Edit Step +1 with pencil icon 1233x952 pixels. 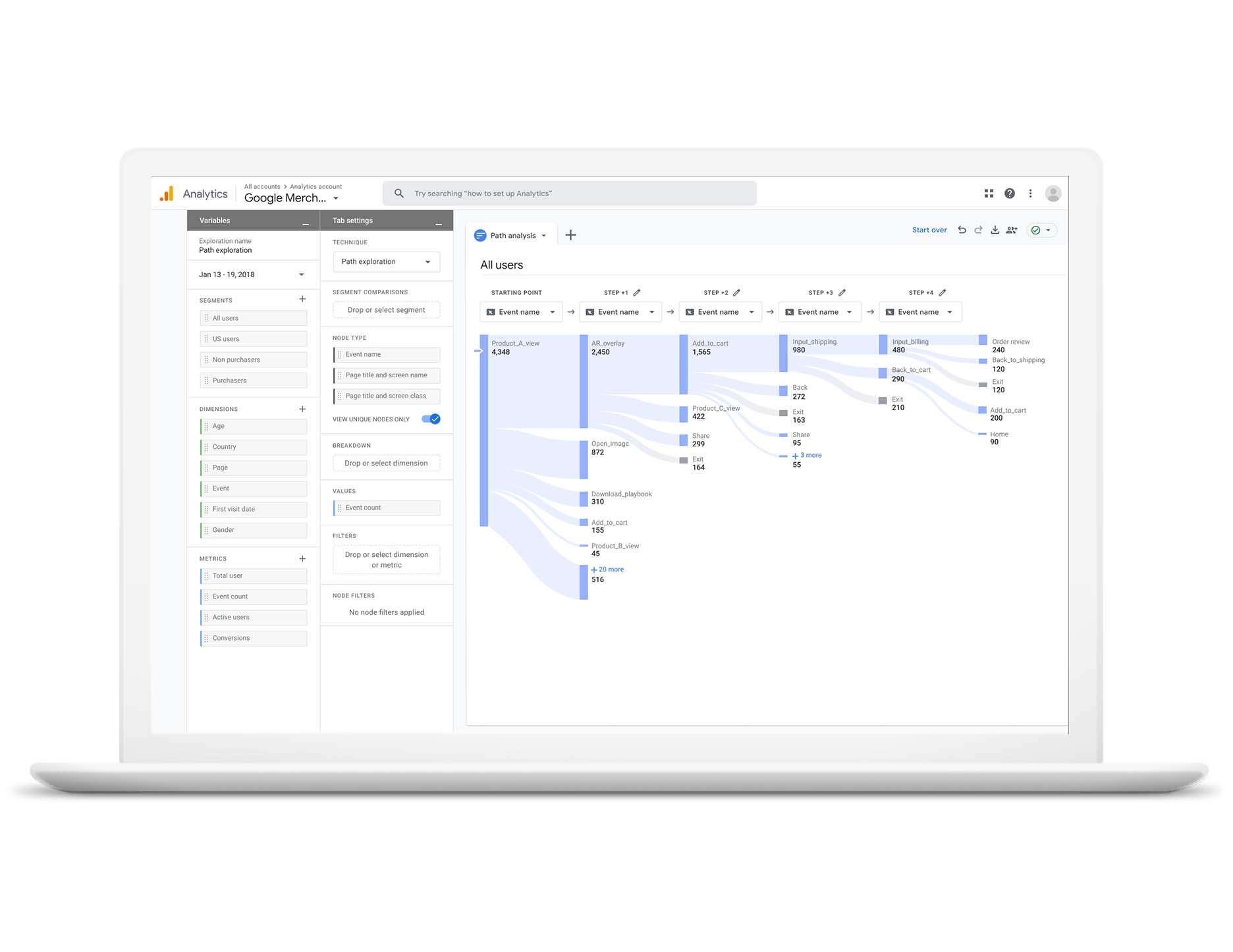coord(636,292)
